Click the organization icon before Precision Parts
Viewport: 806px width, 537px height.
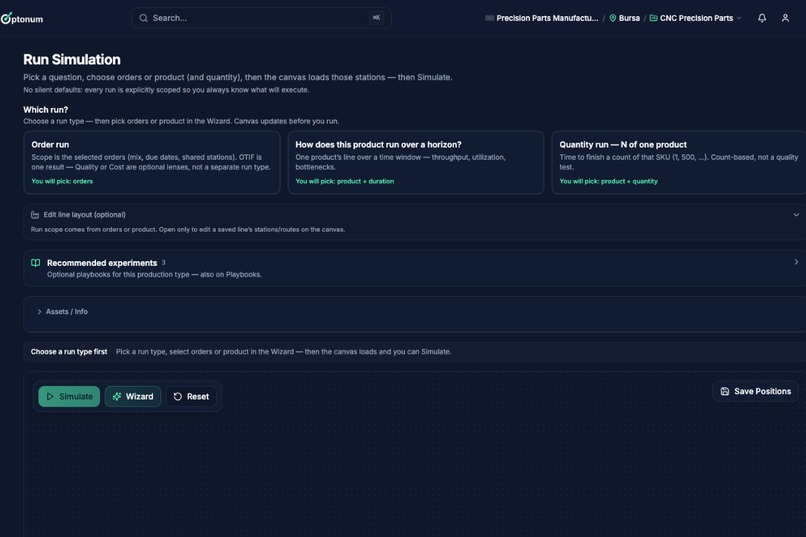point(489,18)
